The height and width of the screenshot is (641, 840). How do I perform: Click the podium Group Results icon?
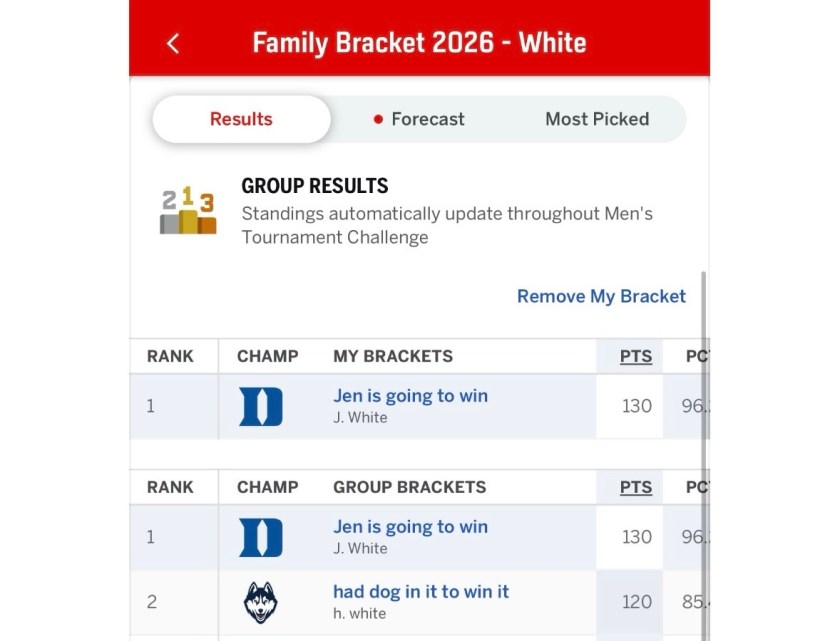(x=188, y=209)
